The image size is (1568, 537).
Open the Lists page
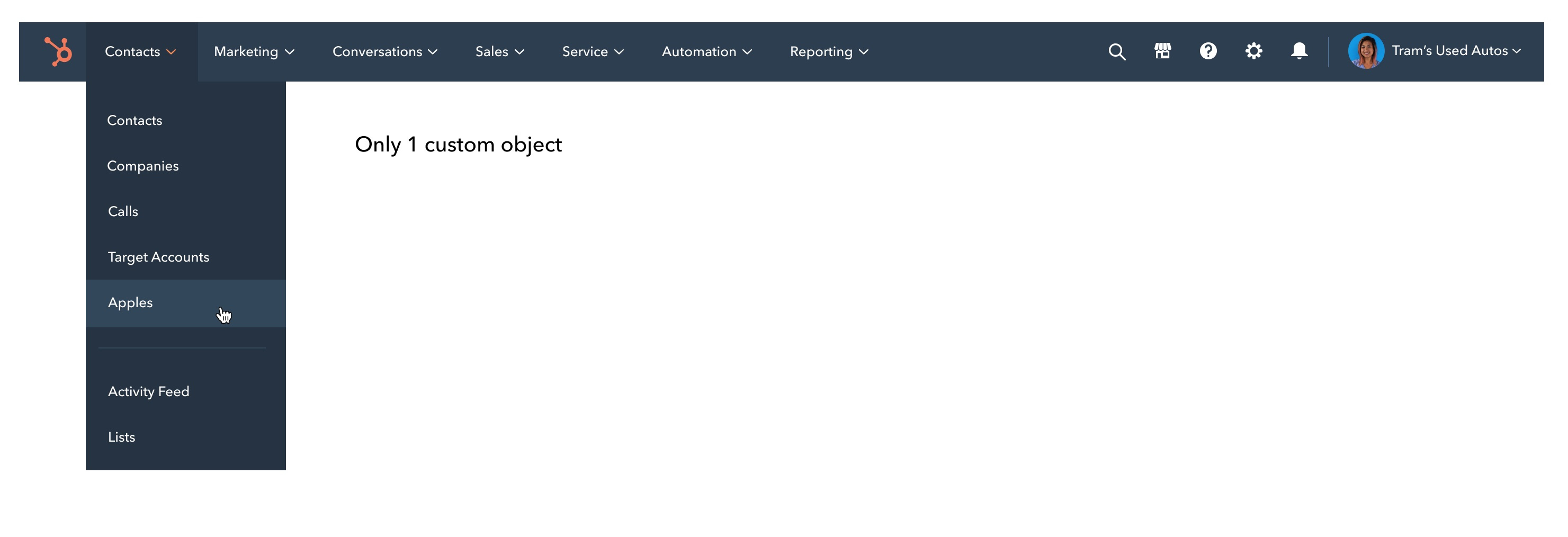coord(121,436)
